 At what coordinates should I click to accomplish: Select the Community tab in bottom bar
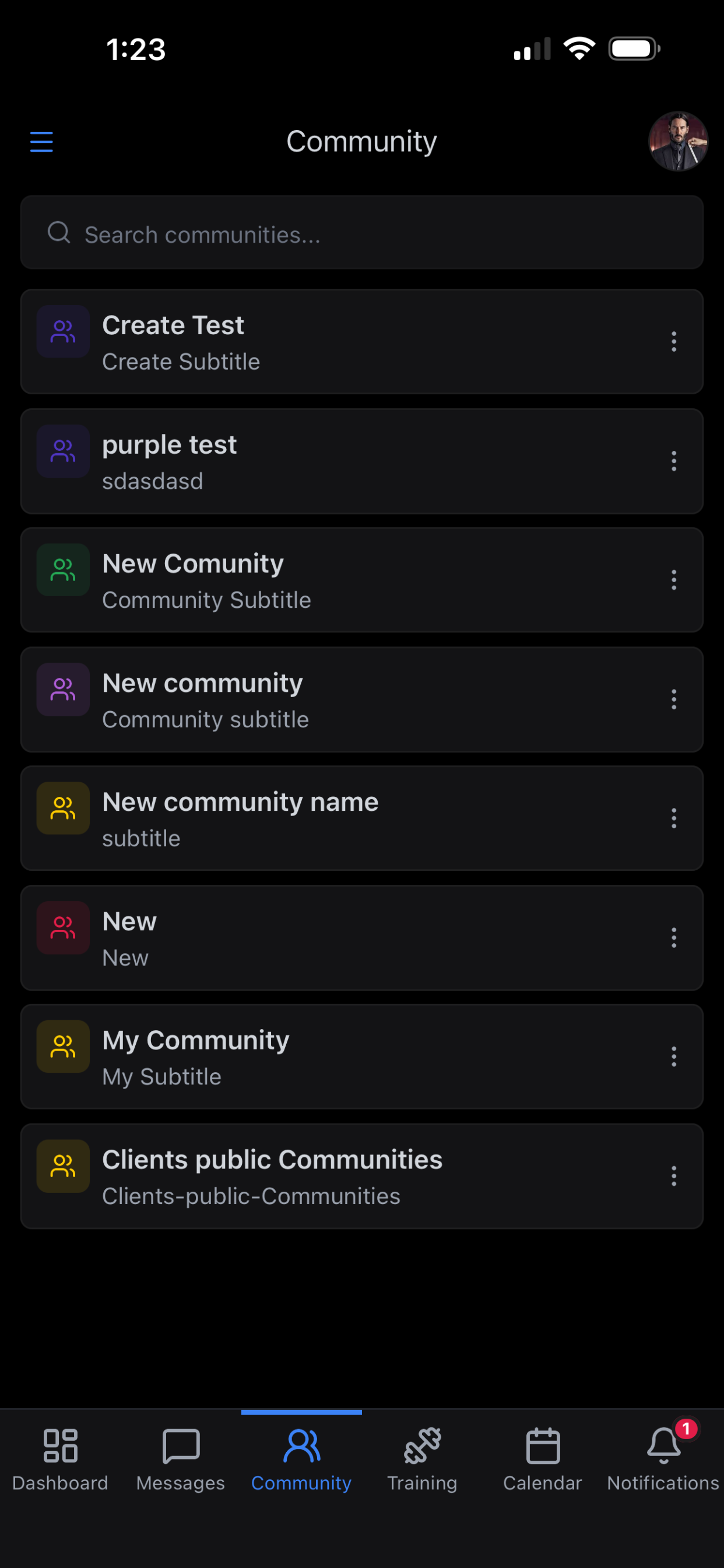tap(301, 1459)
